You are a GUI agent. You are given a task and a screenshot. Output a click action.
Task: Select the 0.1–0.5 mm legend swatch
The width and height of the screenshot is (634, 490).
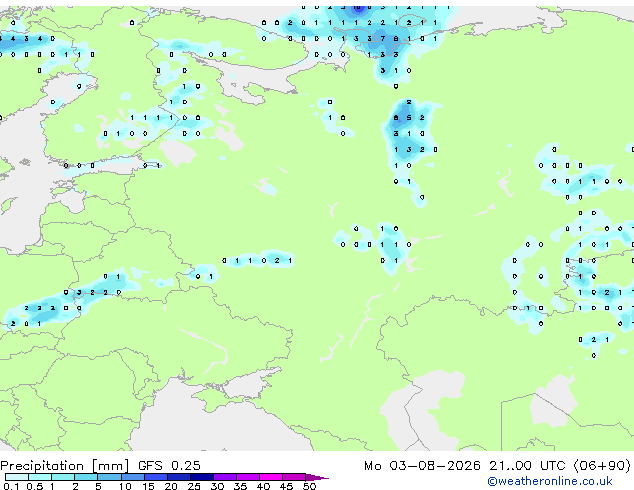[17, 477]
